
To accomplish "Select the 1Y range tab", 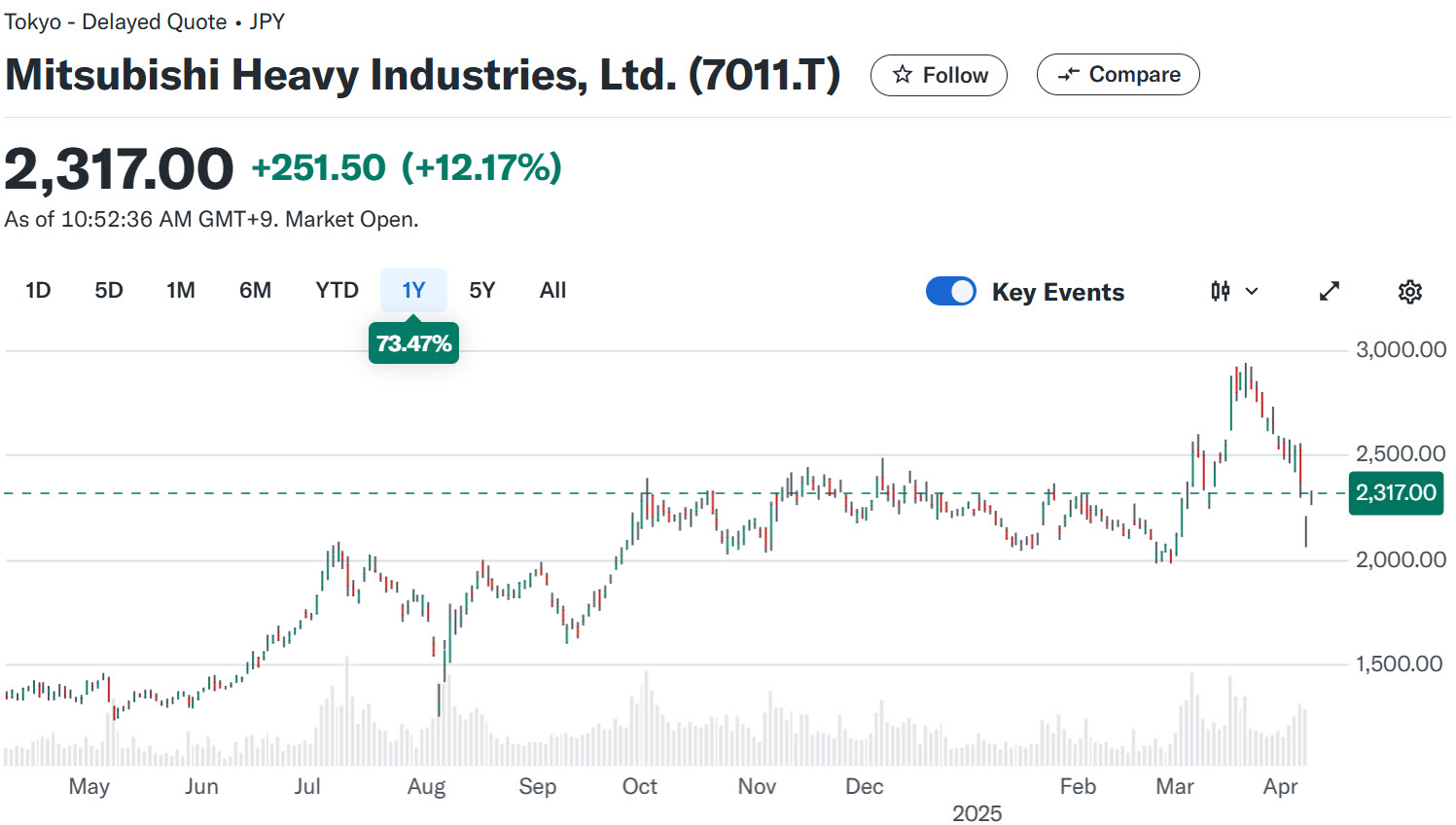I will click(x=413, y=290).
